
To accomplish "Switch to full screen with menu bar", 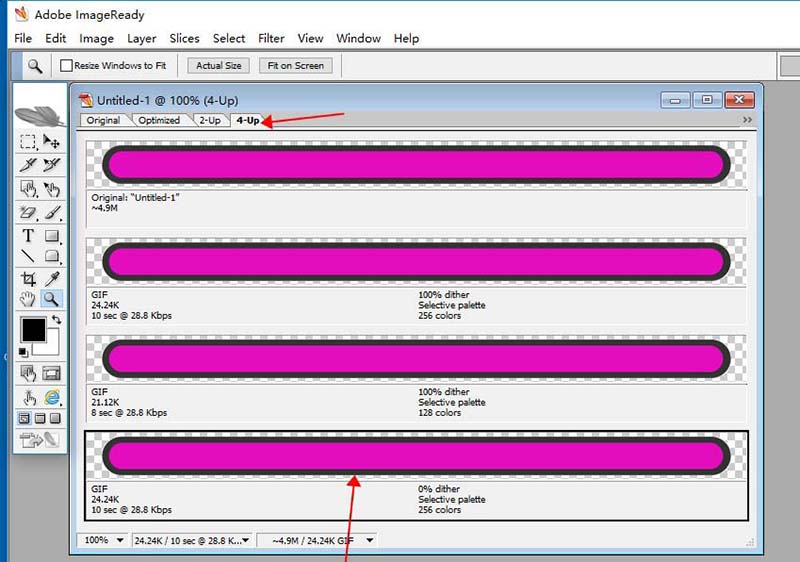I will 40,419.
